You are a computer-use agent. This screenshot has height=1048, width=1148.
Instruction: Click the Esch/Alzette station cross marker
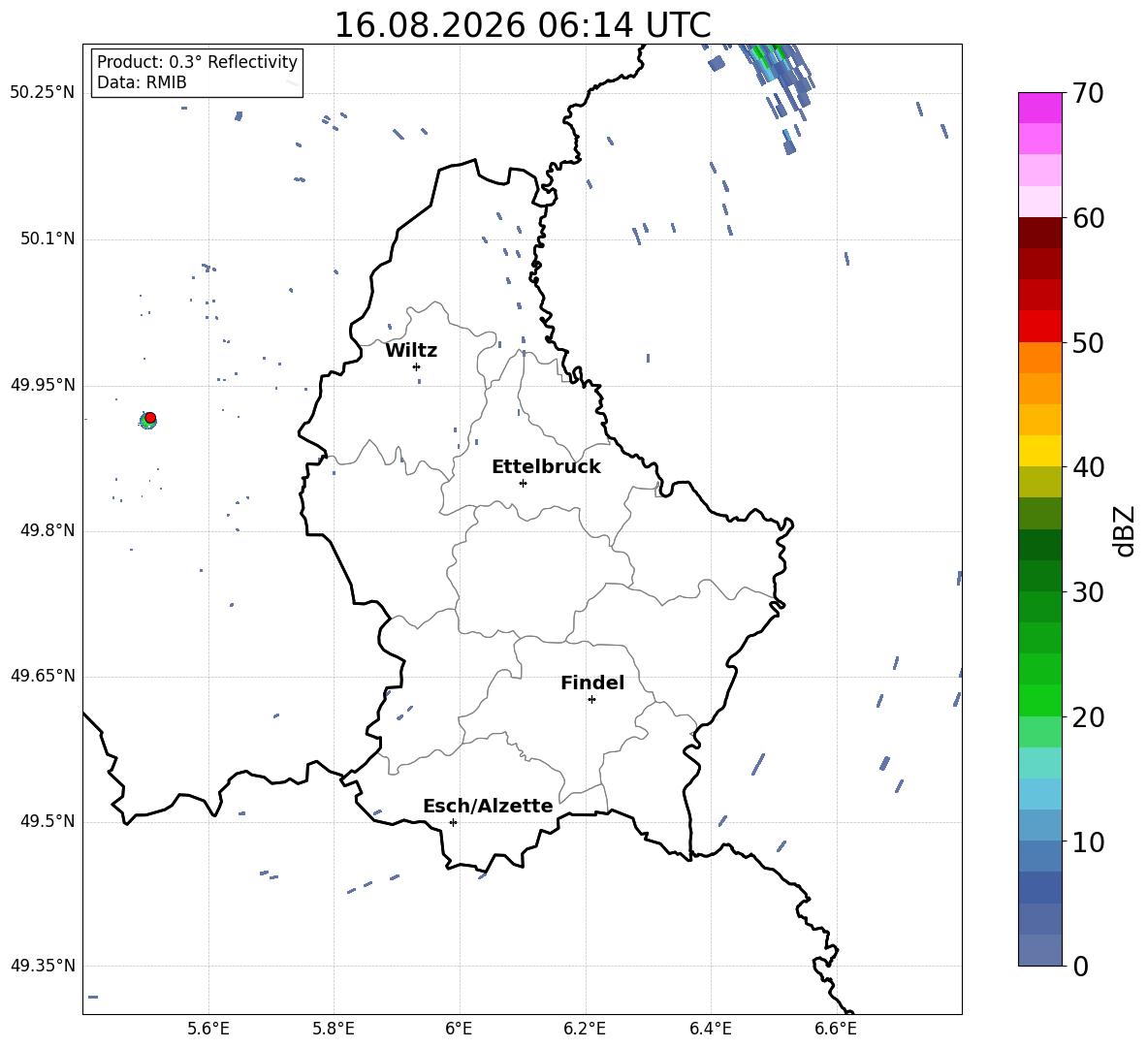point(453,822)
